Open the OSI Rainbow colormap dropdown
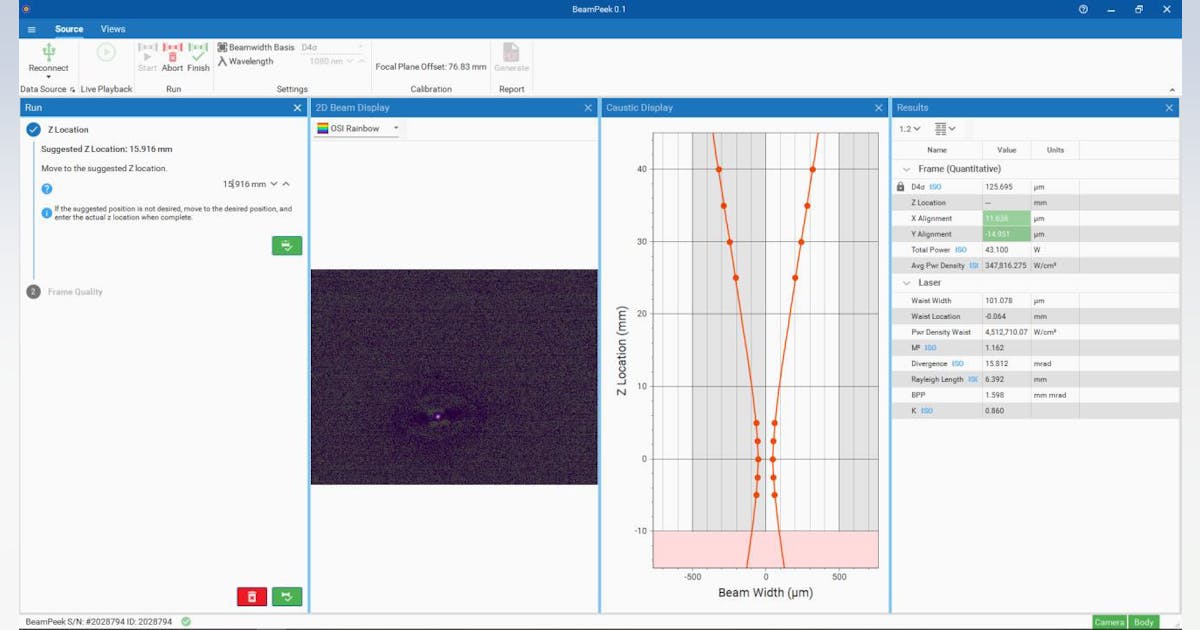Viewport: 1200px width, 630px height. (x=395, y=128)
